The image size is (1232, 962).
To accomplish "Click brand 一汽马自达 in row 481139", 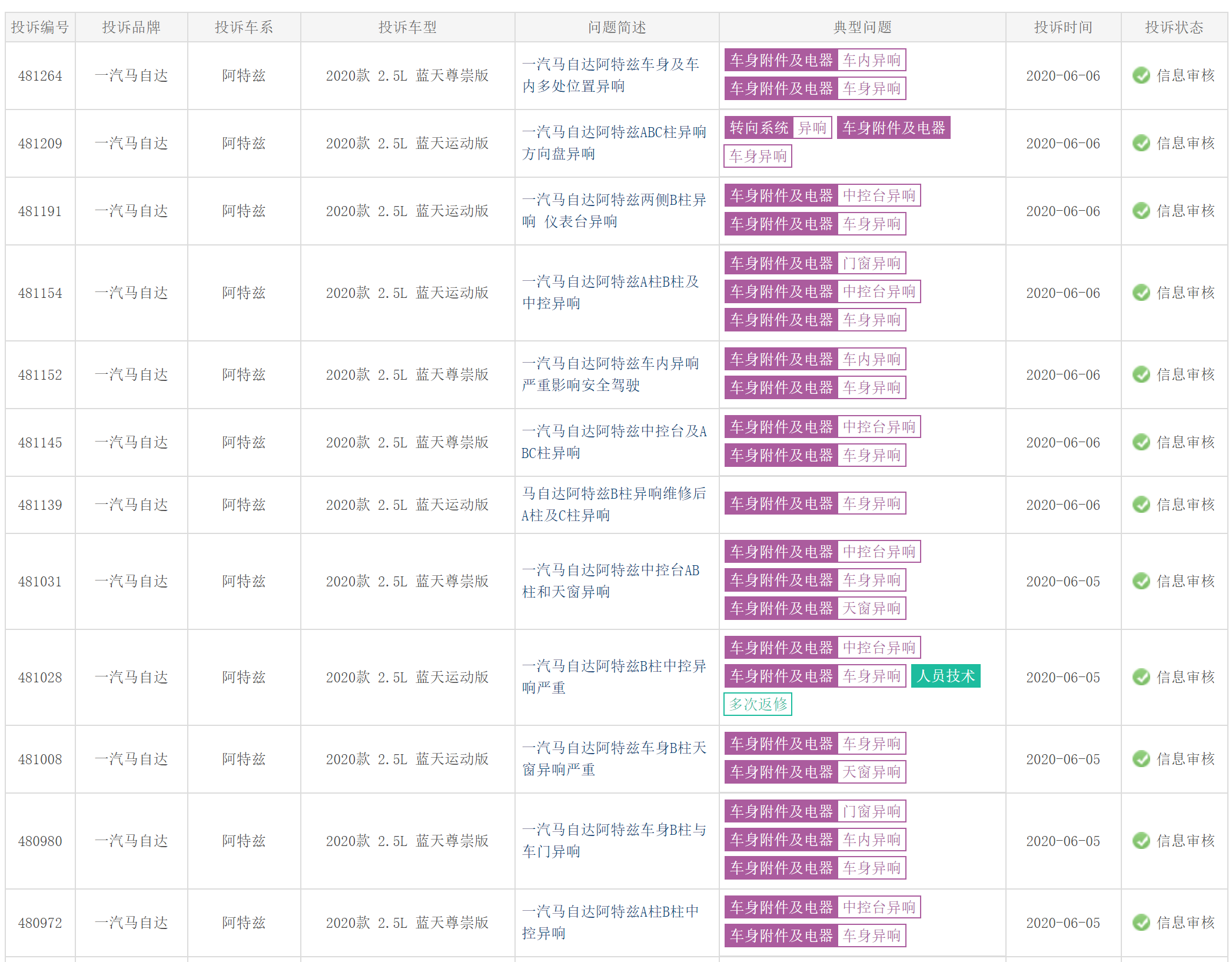I will click(x=131, y=505).
